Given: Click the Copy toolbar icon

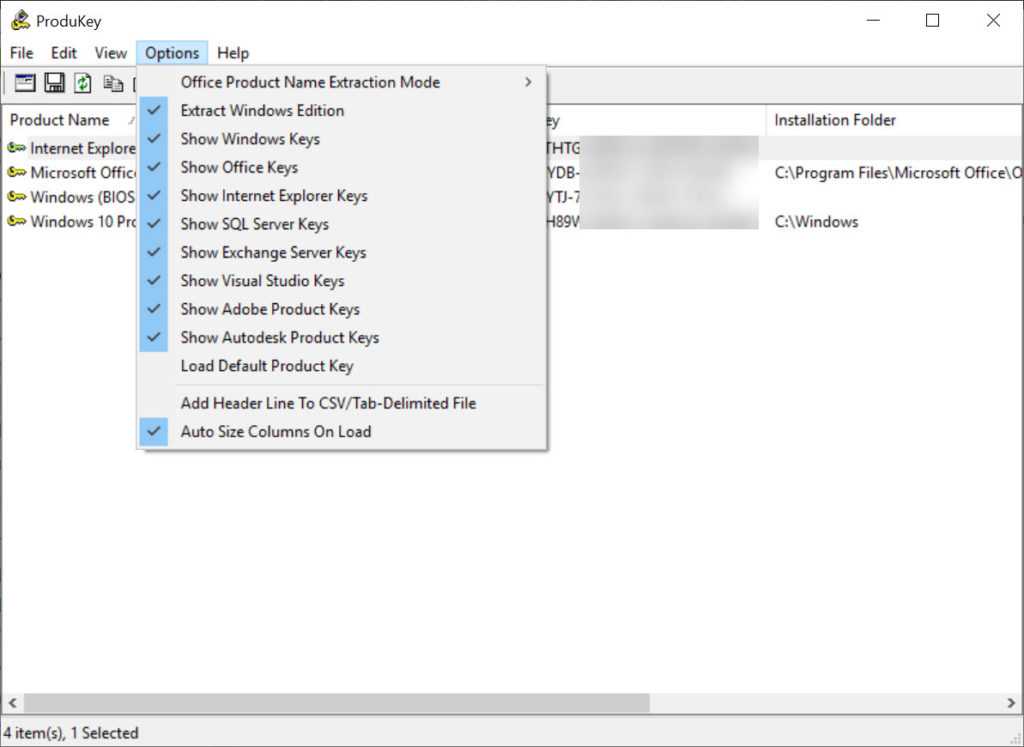Looking at the screenshot, I should click(x=113, y=84).
